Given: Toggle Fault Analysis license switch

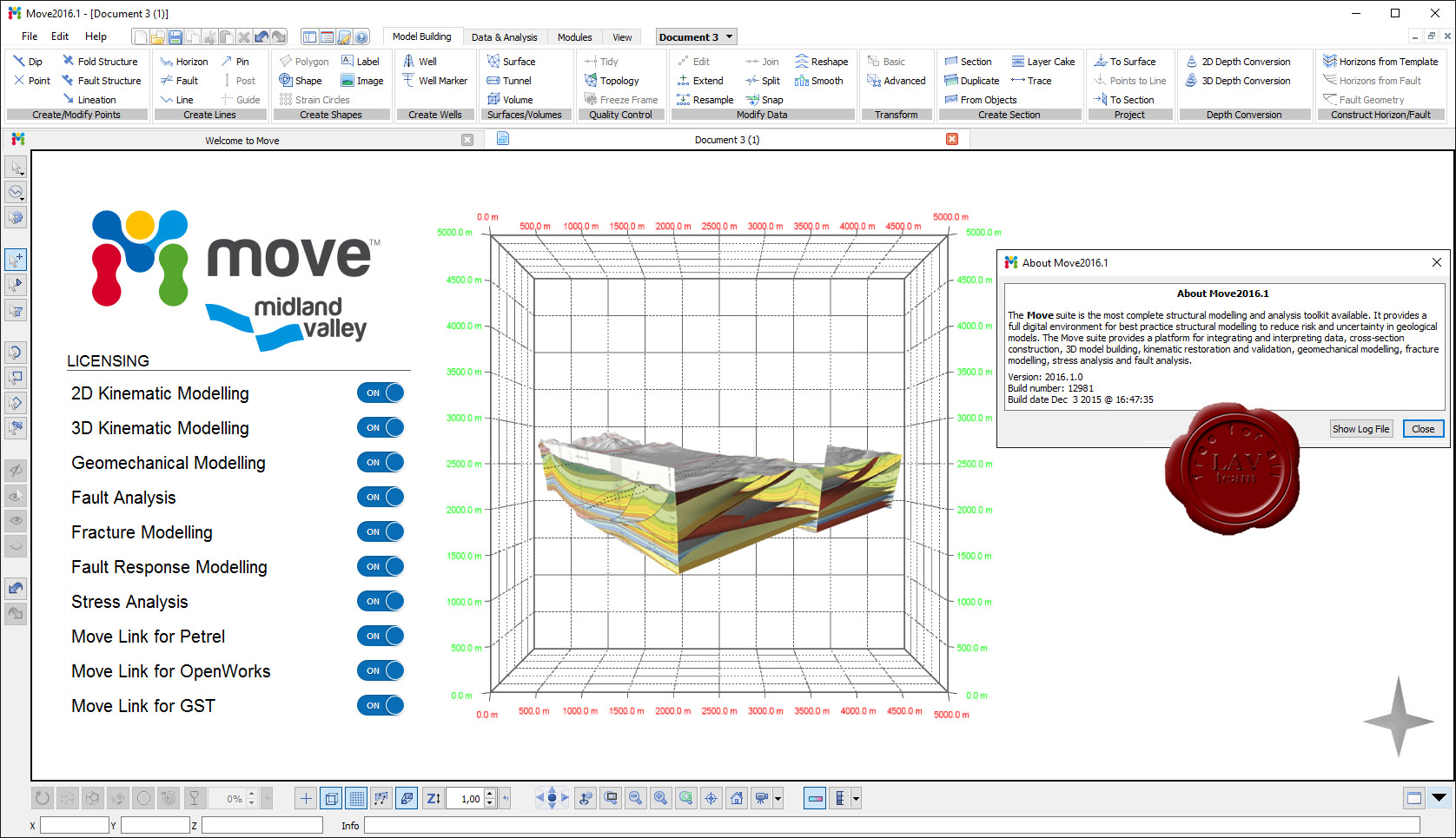Looking at the screenshot, I should pyautogui.click(x=381, y=497).
